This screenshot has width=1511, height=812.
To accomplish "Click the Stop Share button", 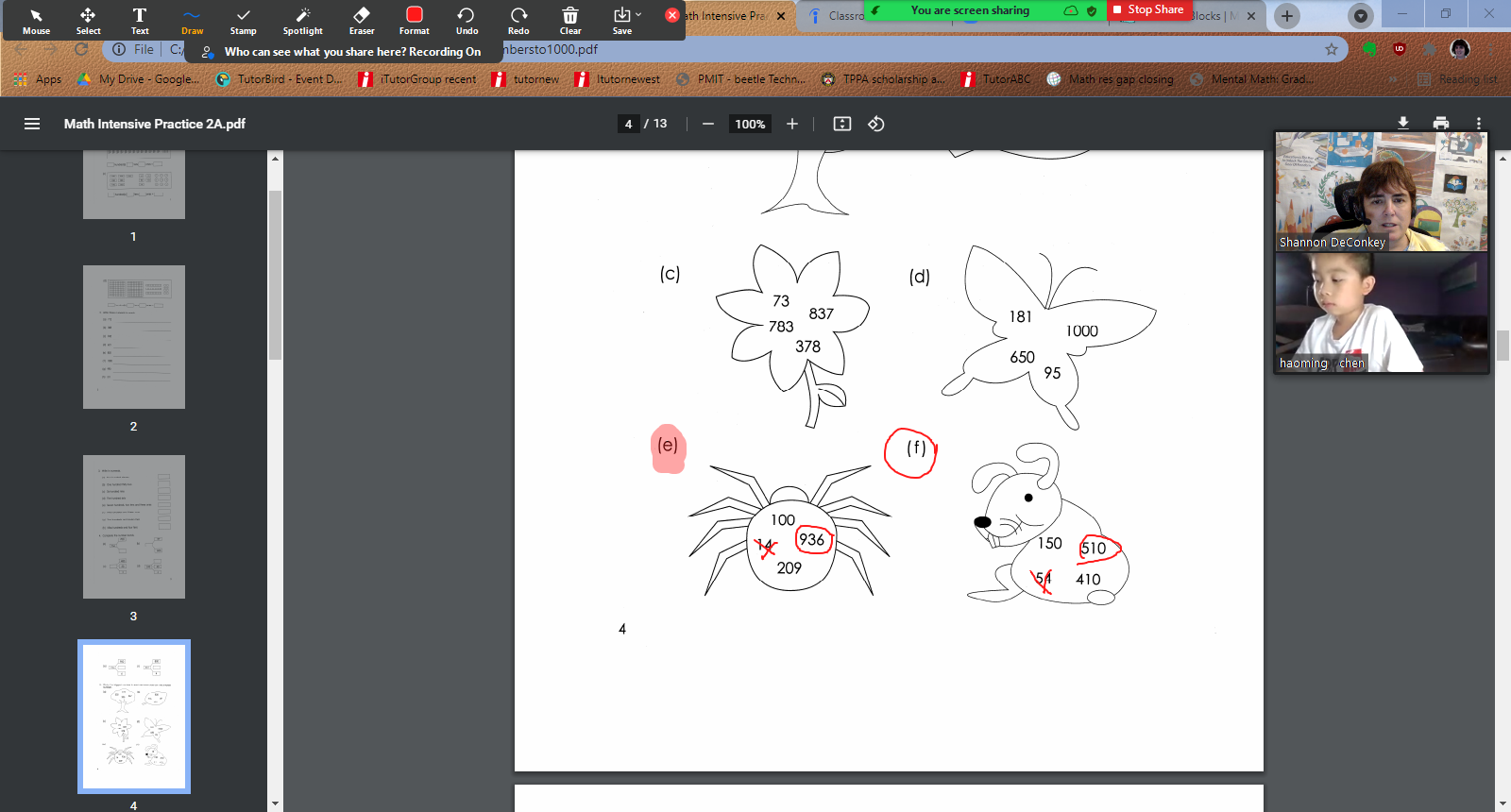I will click(x=1148, y=9).
